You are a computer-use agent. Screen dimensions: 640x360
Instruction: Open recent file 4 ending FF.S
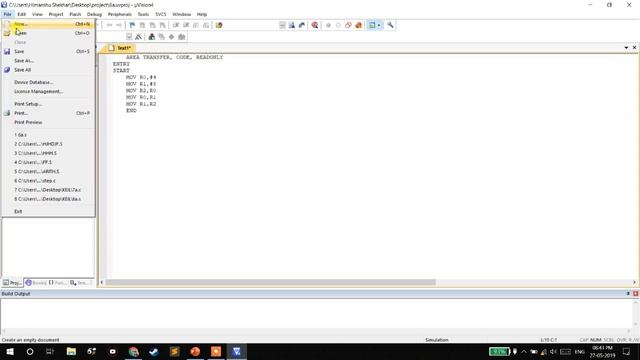[x=48, y=162]
